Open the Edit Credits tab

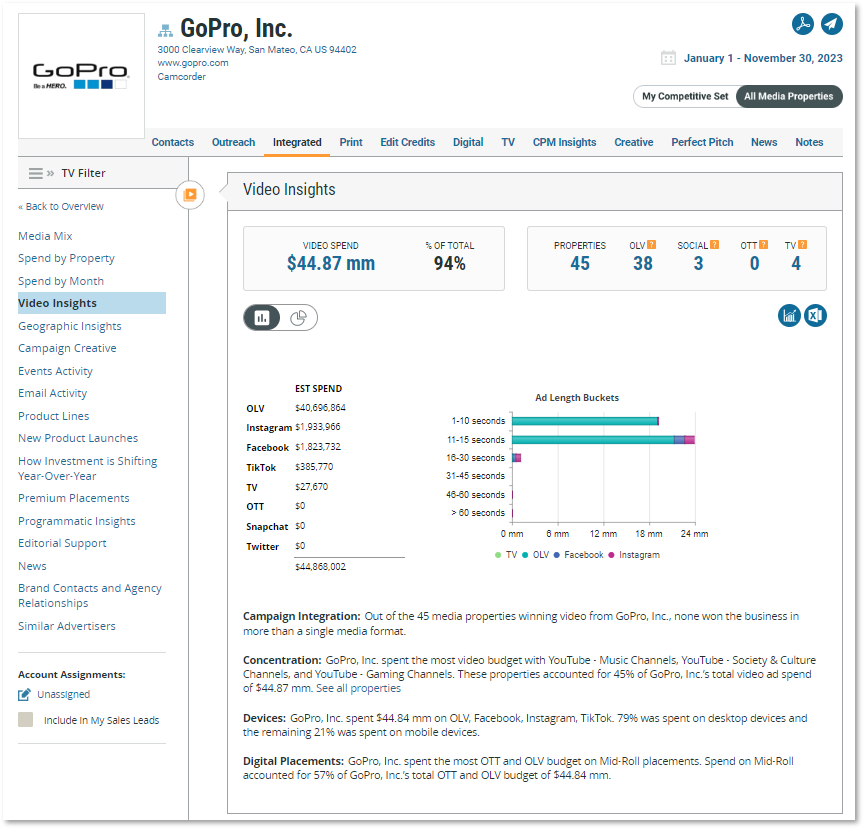[407, 142]
